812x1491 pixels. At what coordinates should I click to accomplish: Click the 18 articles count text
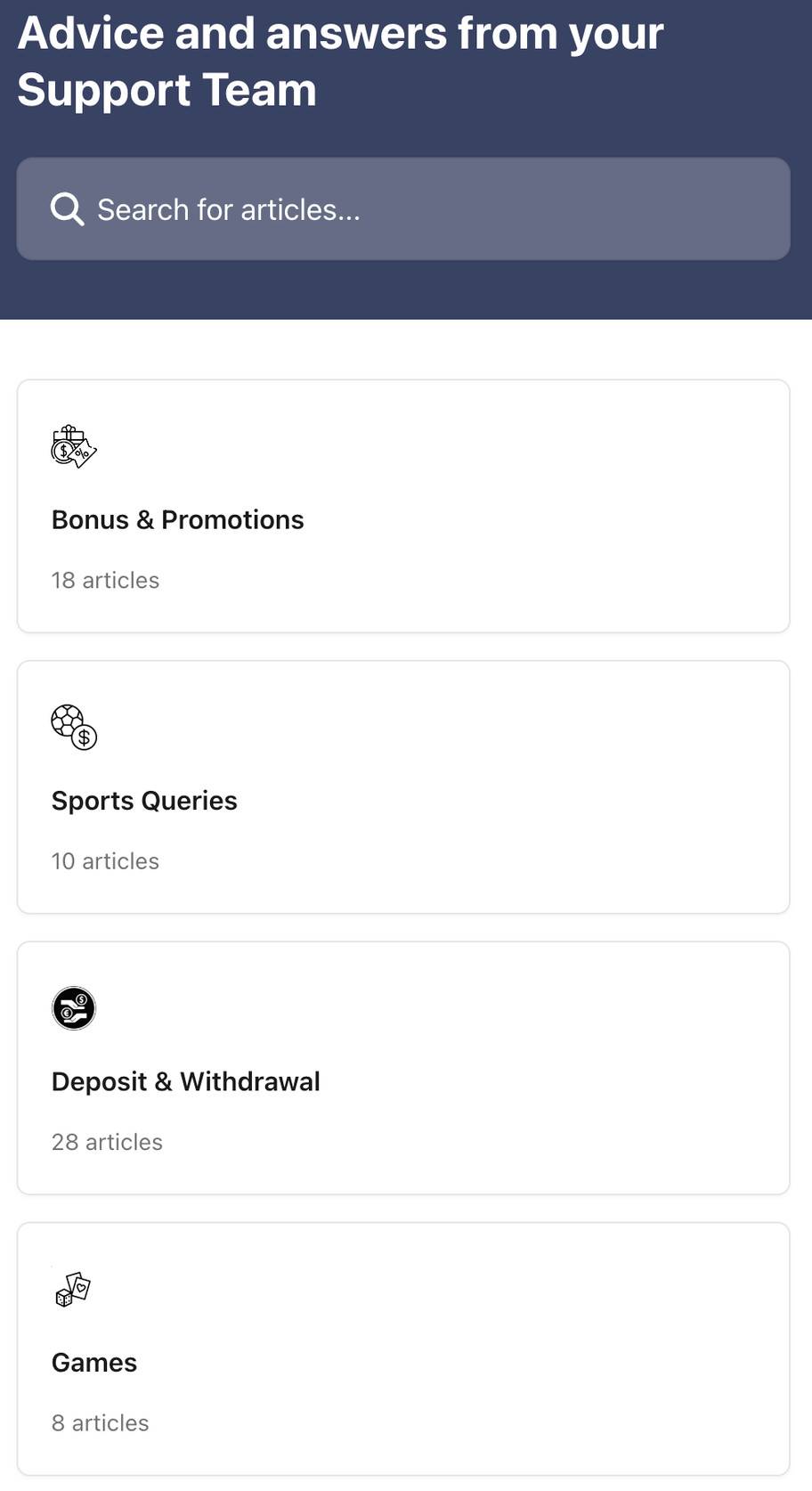105,581
